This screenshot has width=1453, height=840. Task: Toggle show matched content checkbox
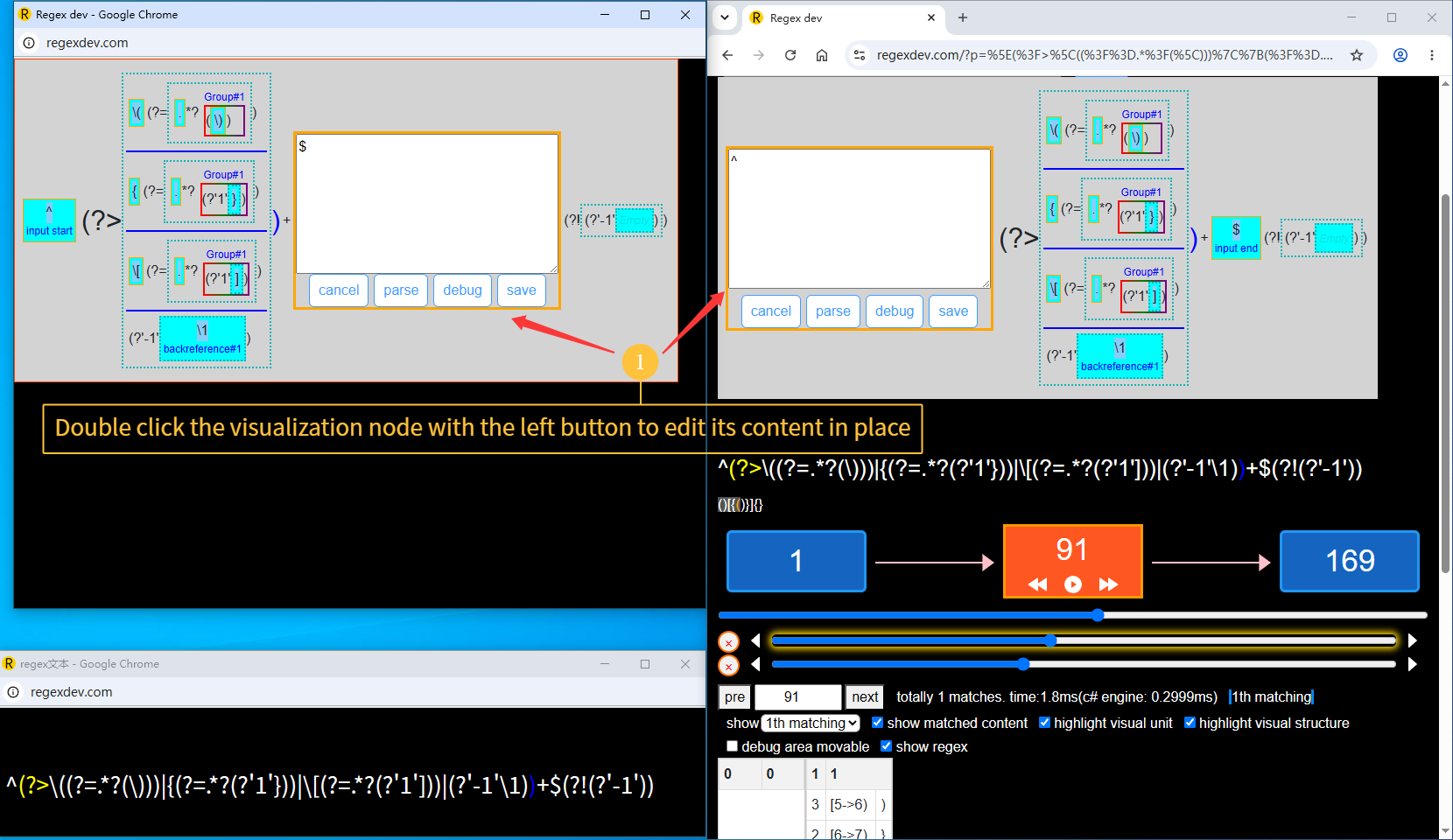[x=877, y=723]
